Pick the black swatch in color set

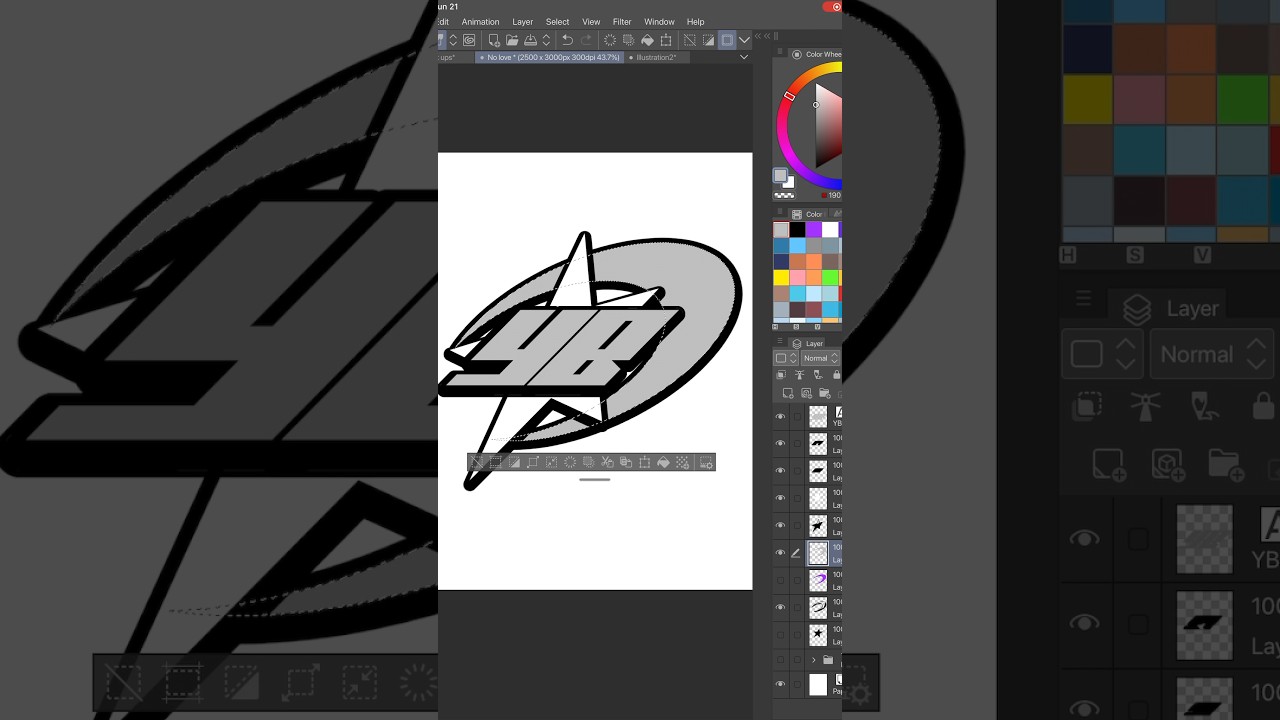click(x=797, y=230)
